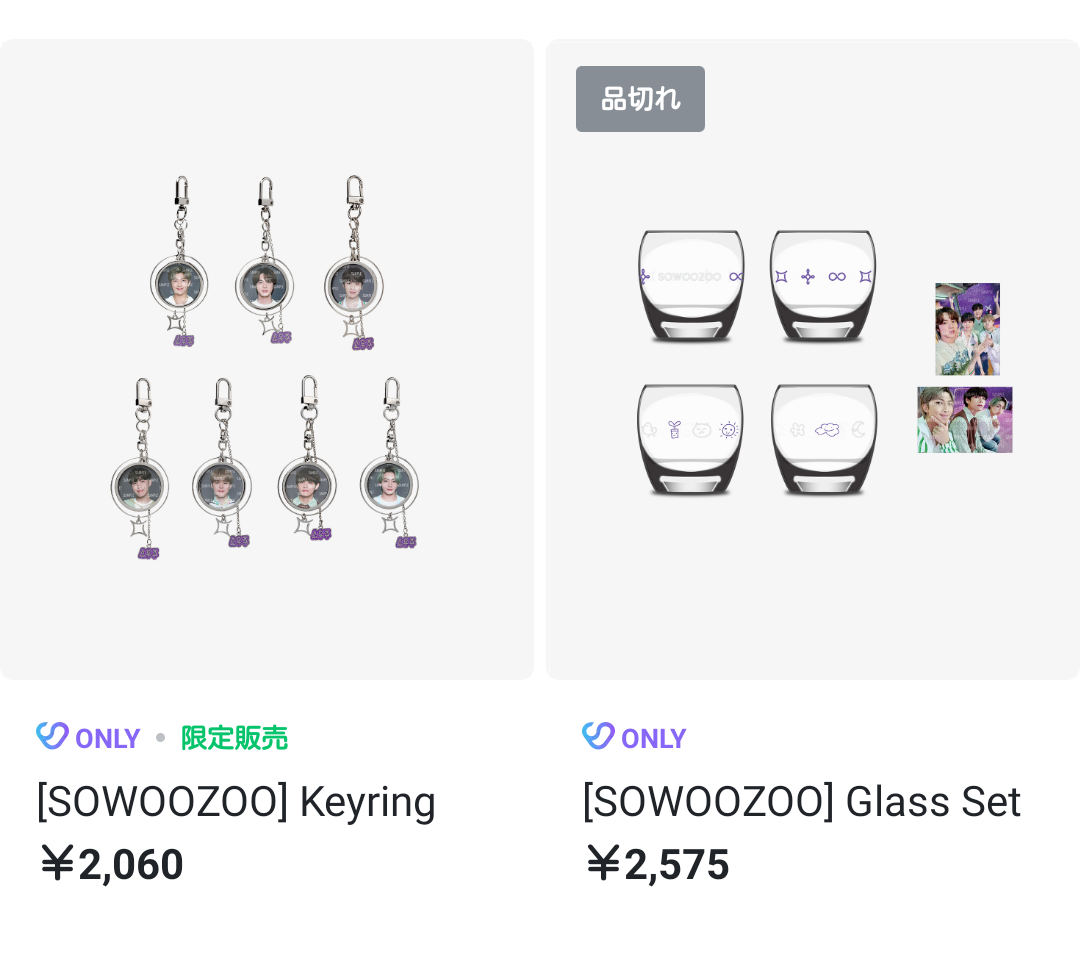The image size is (1080, 974).
Task: Open the lower landscape photocard in Glass Set
Action: [964, 420]
